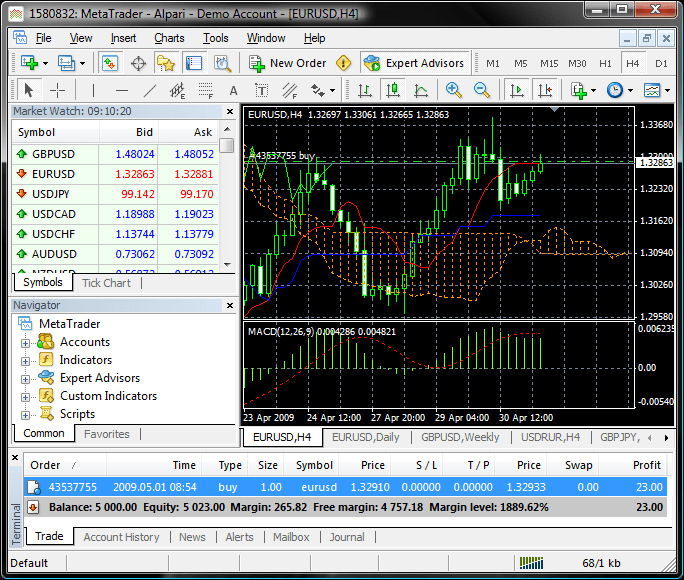Open the File menu
This screenshot has width=684, height=580.
tap(44, 38)
